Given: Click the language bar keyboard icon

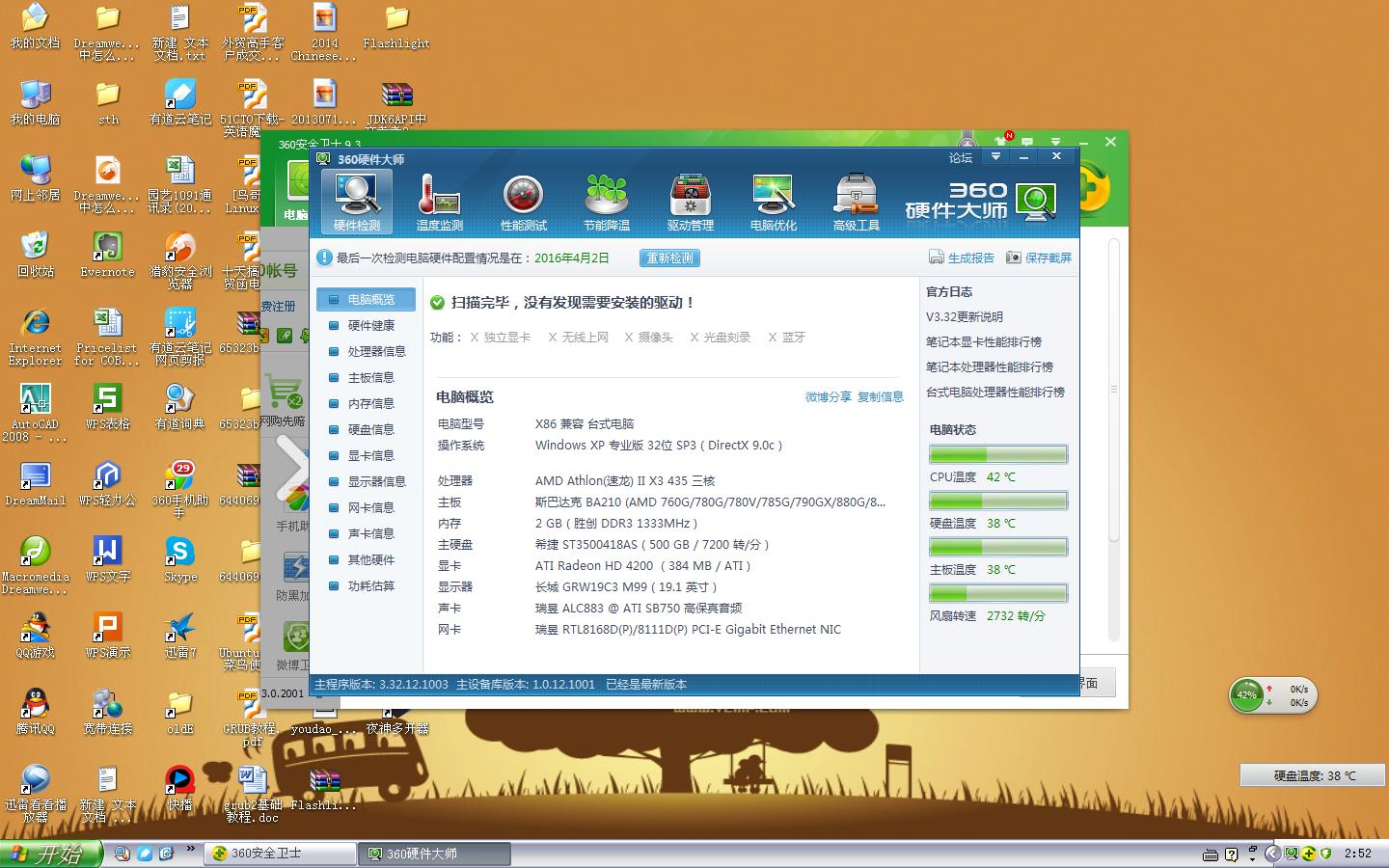Looking at the screenshot, I should coord(1211,854).
